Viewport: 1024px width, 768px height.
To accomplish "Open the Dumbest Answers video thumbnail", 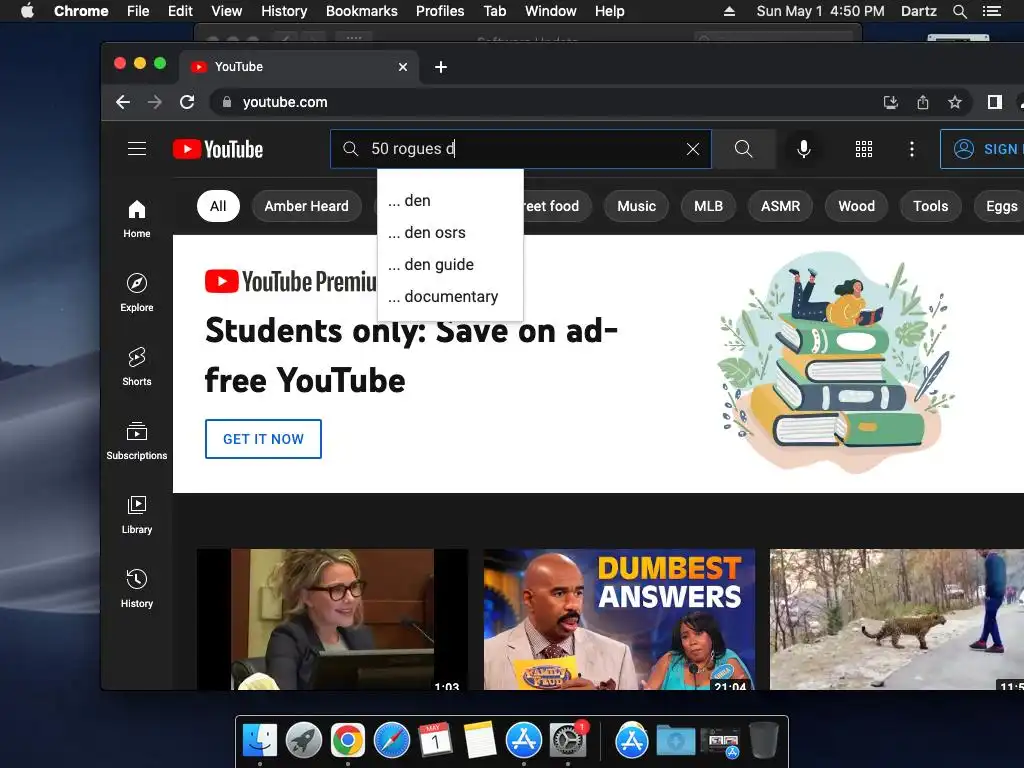I will (x=619, y=619).
